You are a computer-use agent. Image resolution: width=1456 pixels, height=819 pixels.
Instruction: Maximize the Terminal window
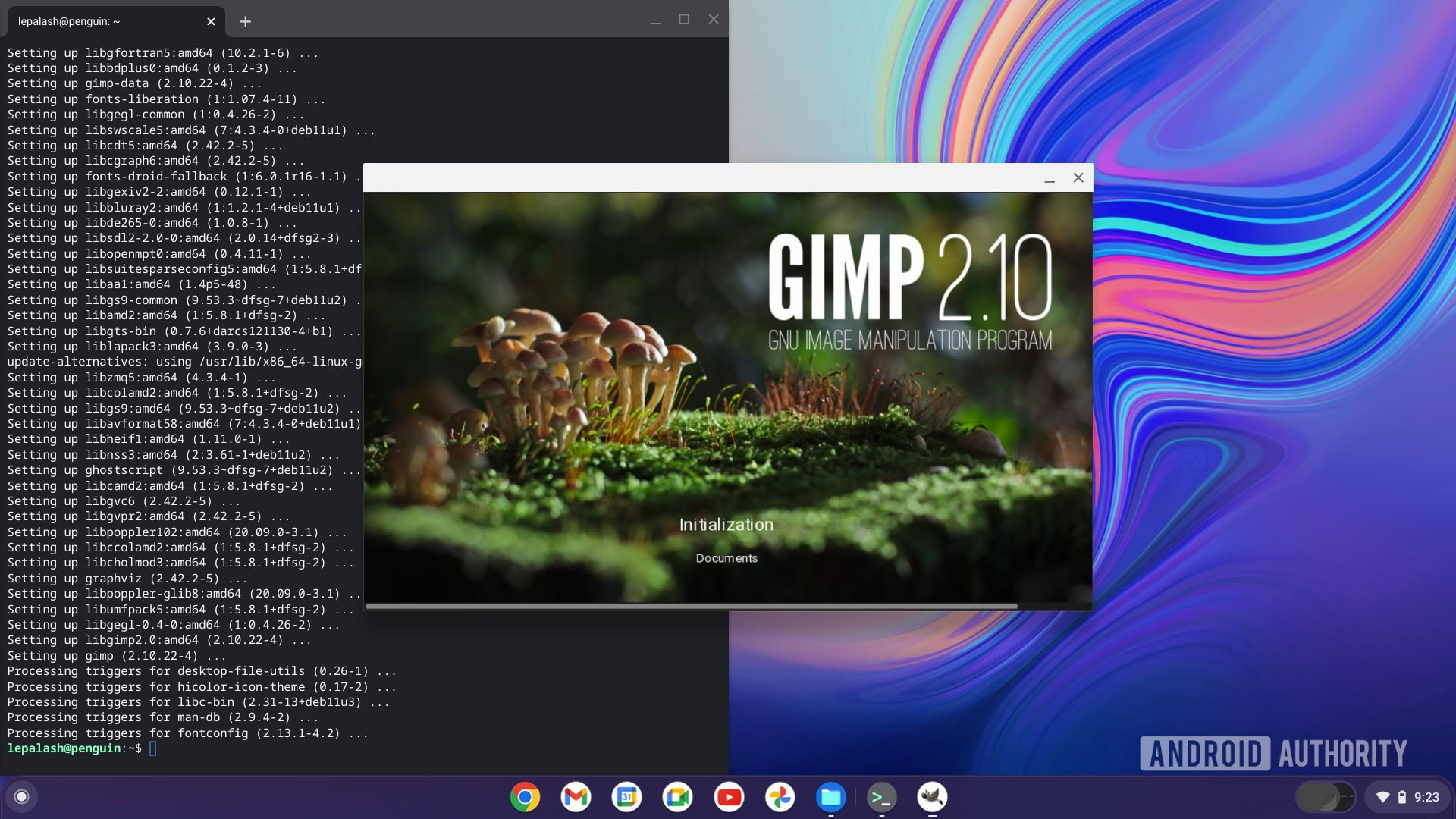click(684, 20)
